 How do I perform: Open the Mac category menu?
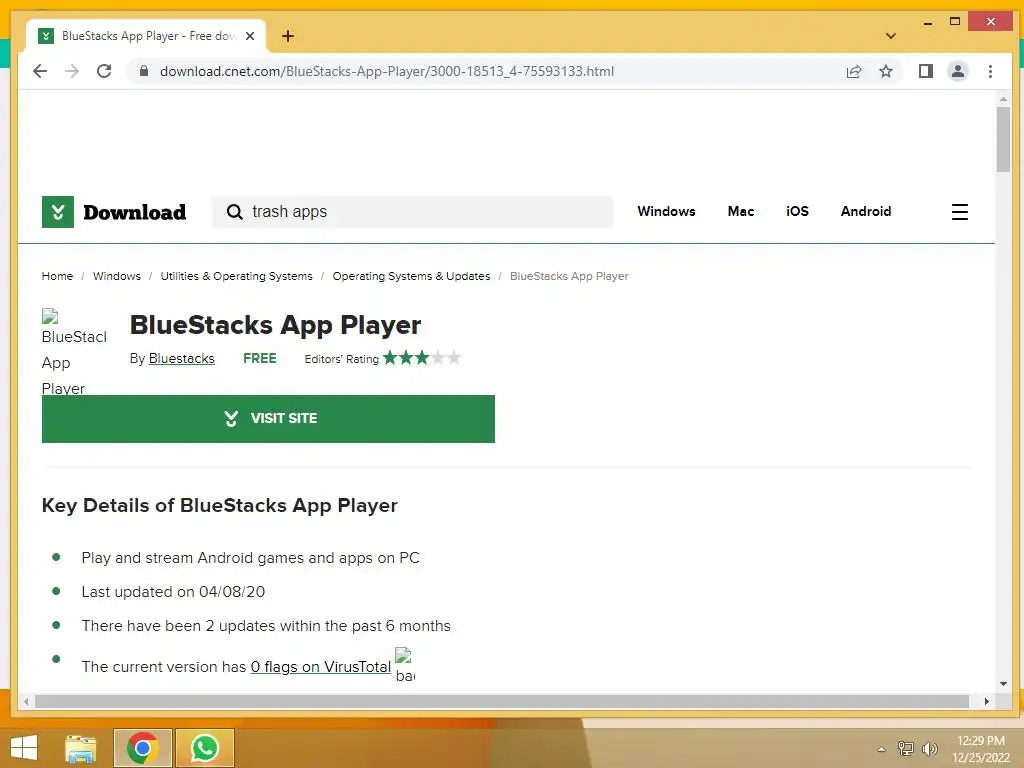741,211
